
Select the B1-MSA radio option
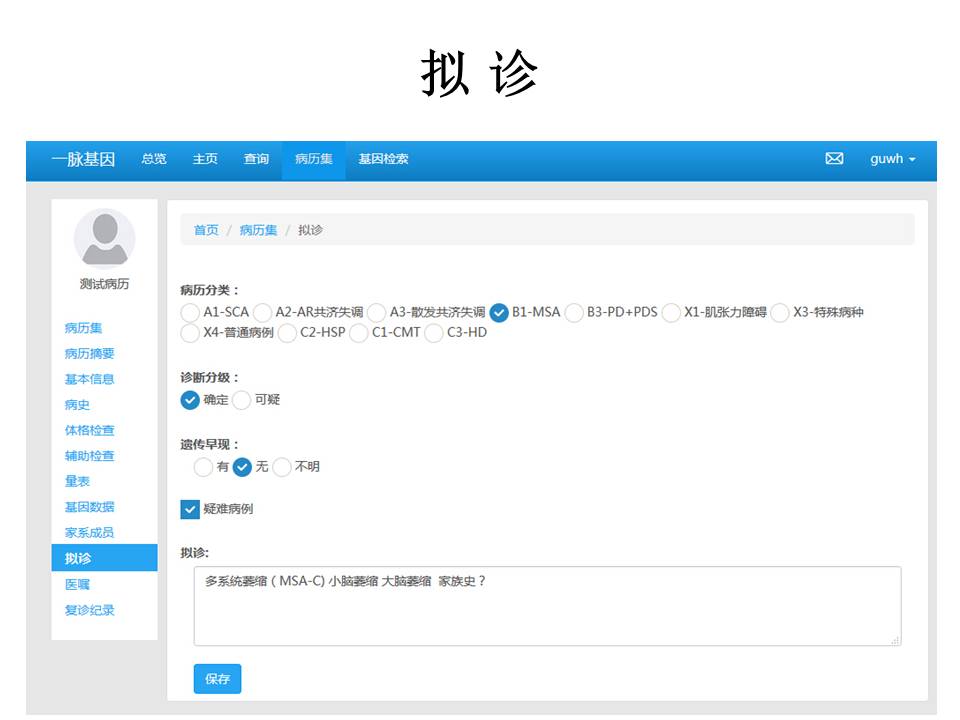tap(499, 312)
